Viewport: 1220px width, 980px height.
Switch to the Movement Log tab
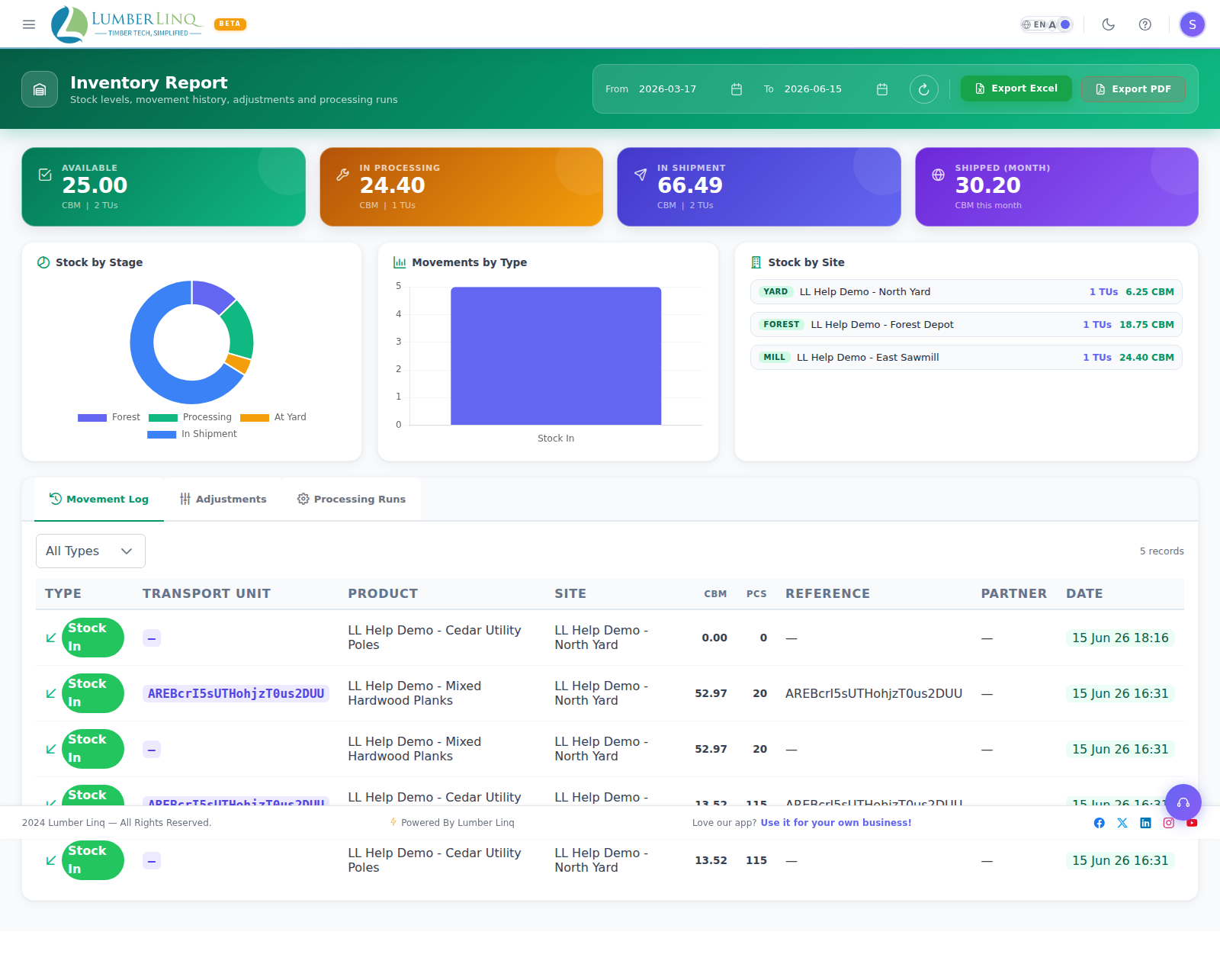[99, 500]
